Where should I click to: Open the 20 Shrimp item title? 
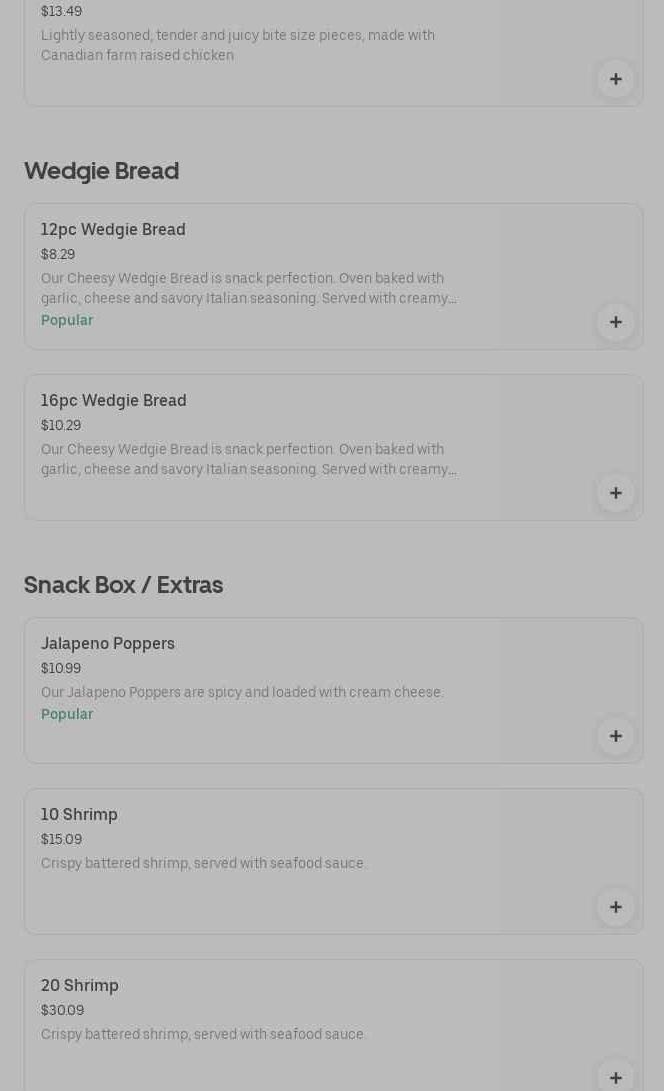click(80, 986)
